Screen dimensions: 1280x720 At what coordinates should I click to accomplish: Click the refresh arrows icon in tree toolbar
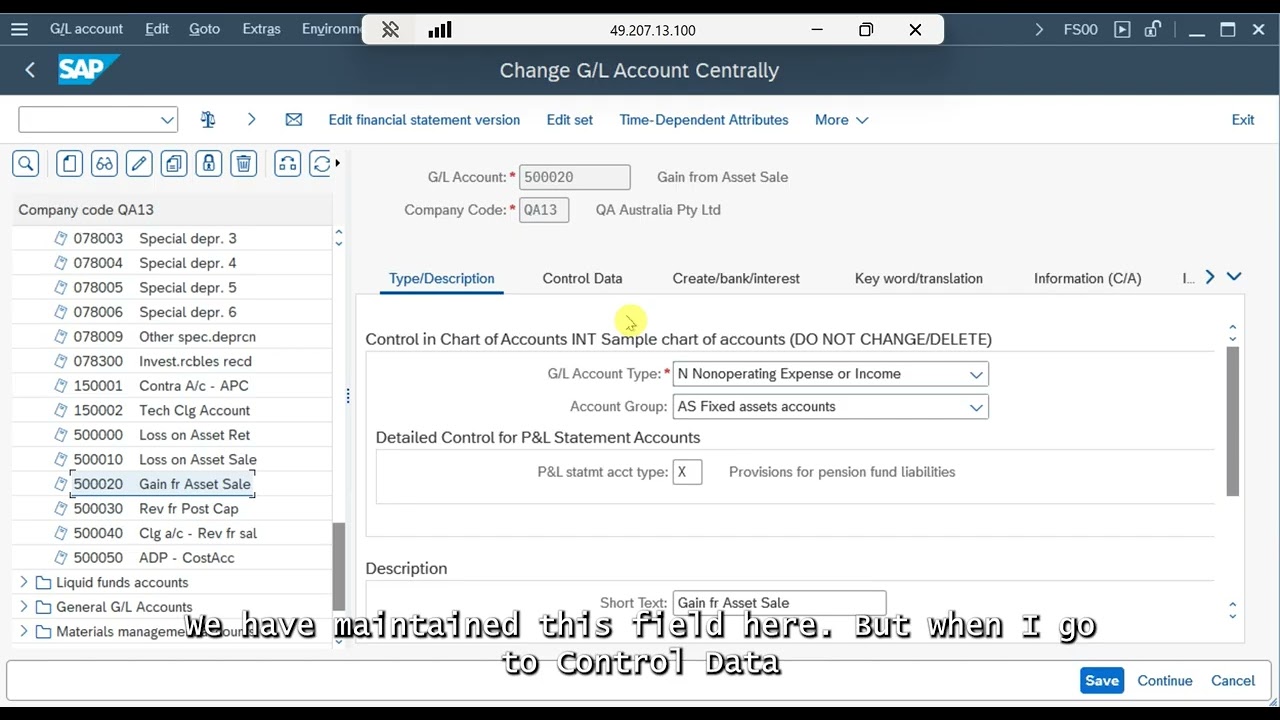click(320, 164)
